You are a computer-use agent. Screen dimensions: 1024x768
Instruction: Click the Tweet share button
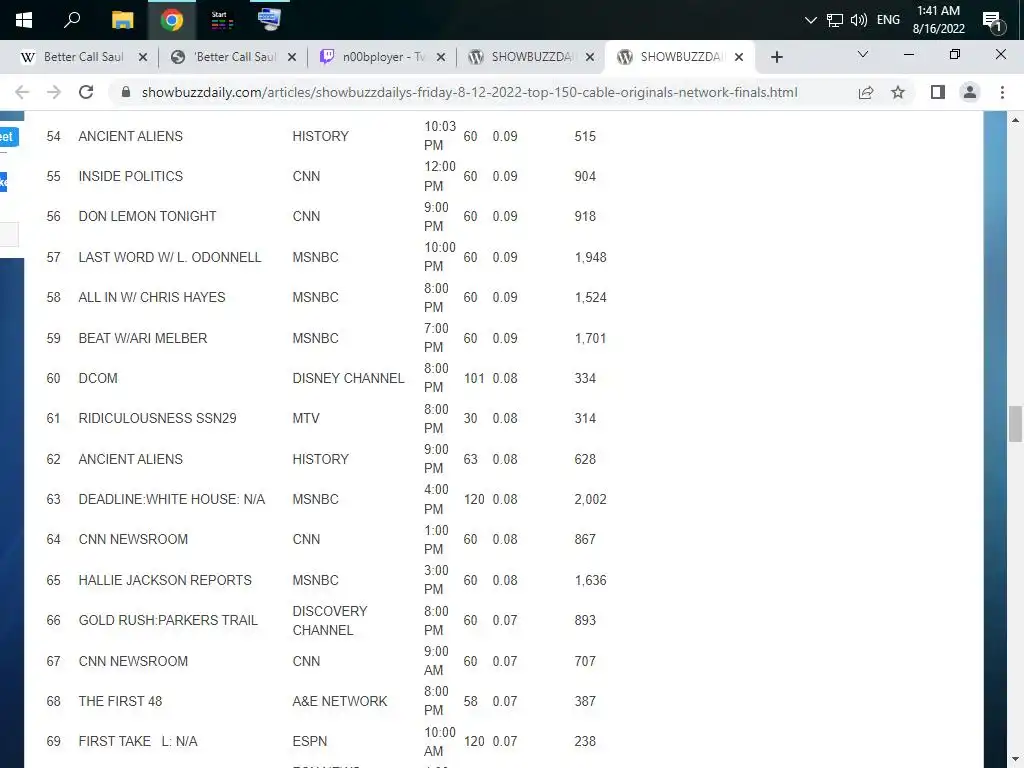pyautogui.click(x=8, y=136)
